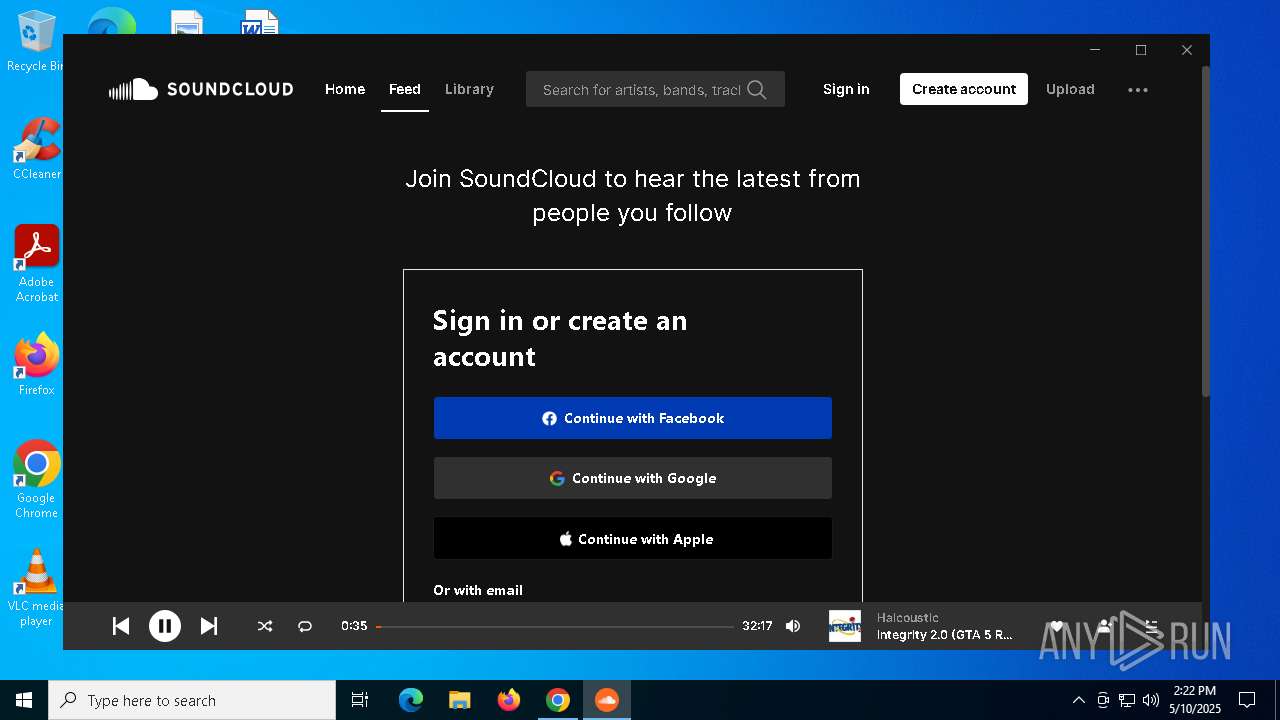Skip to next track

209,626
